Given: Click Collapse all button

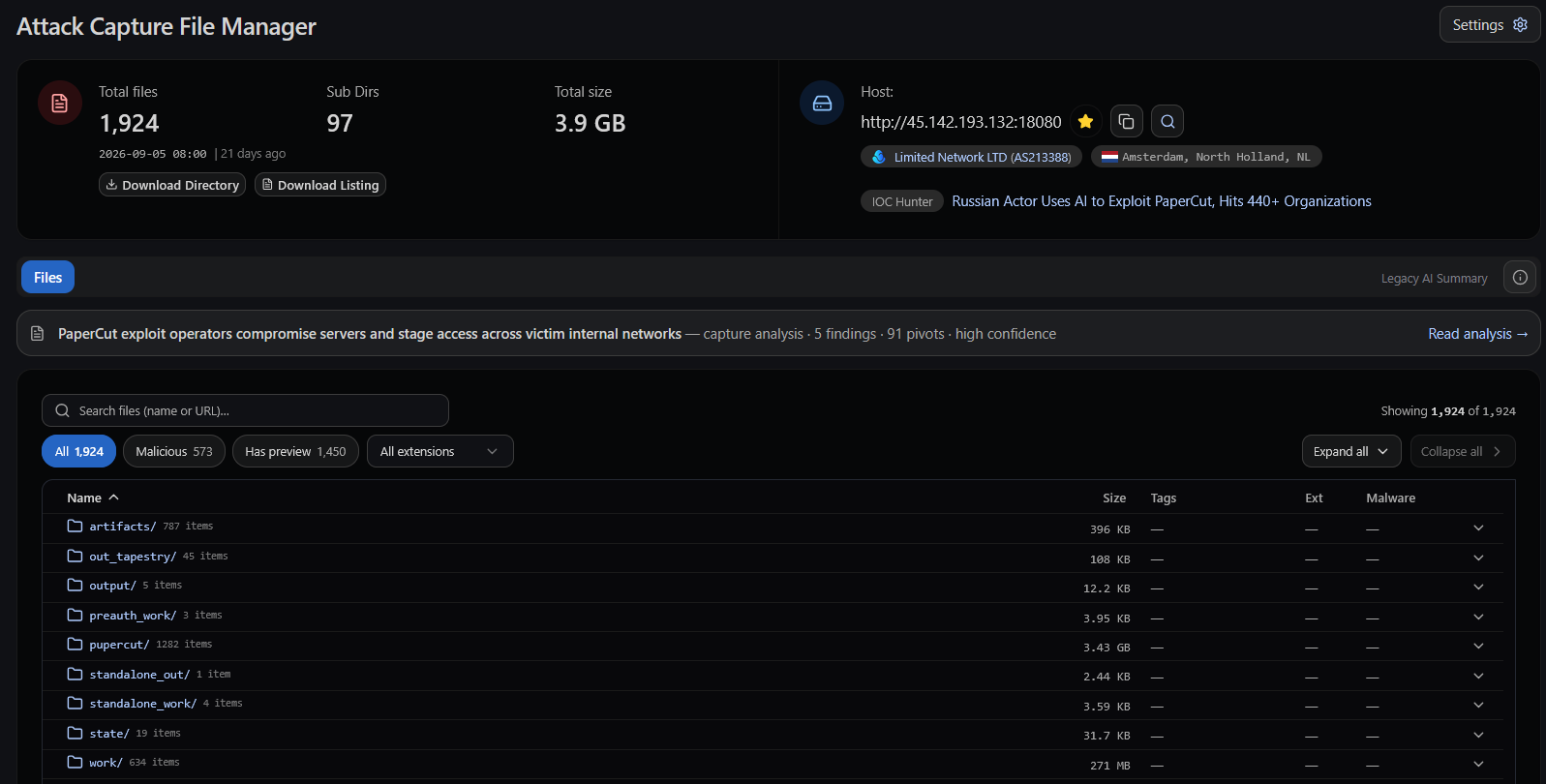Looking at the screenshot, I should pos(1462,451).
